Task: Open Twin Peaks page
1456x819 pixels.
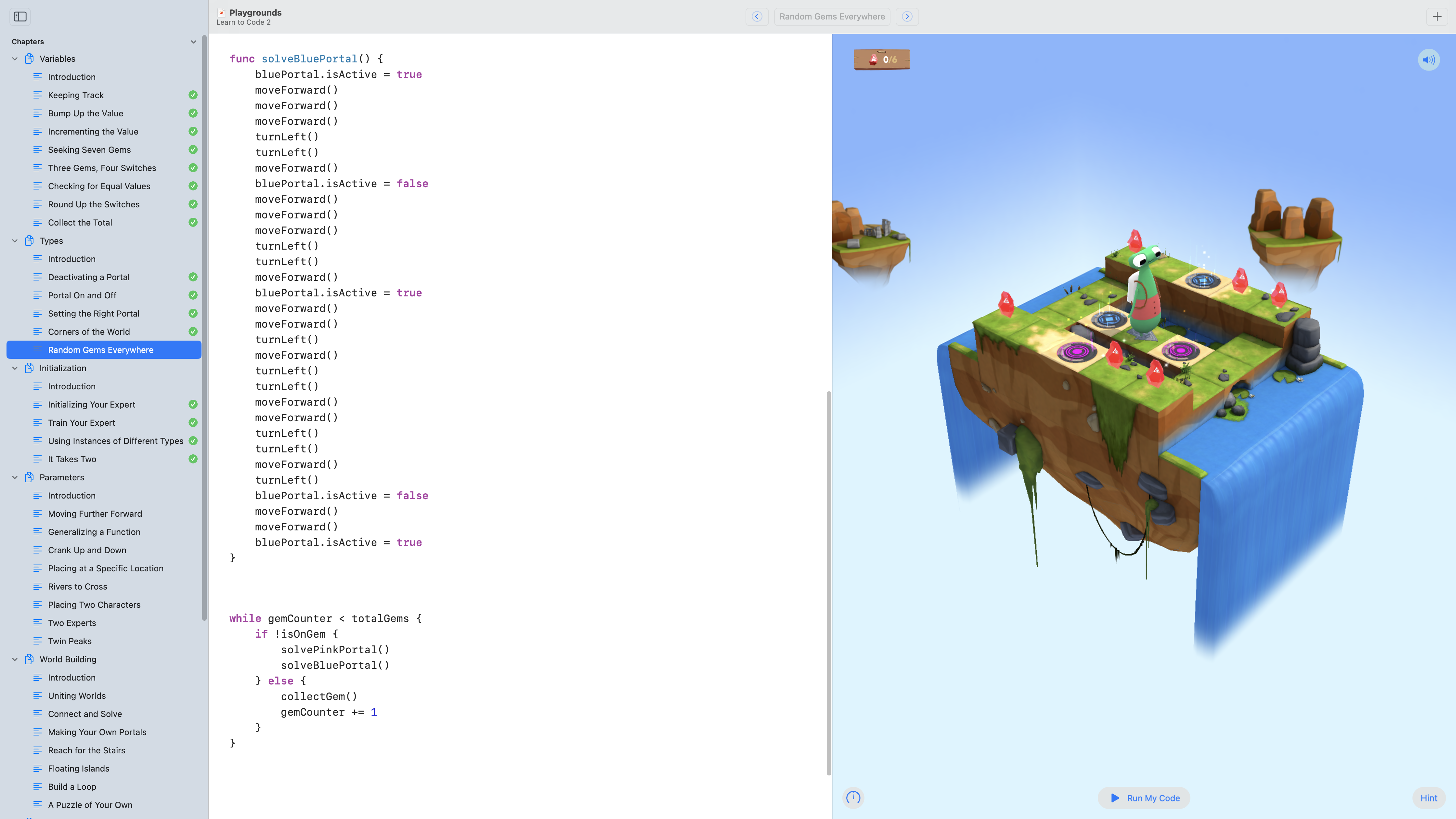Action: 104,641
